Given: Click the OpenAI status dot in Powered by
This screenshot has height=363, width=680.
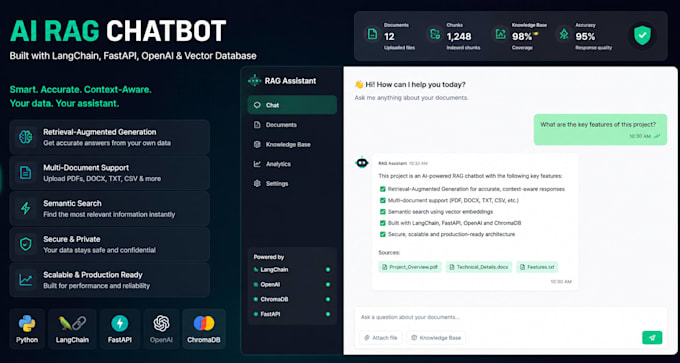Looking at the screenshot, I should [328, 285].
